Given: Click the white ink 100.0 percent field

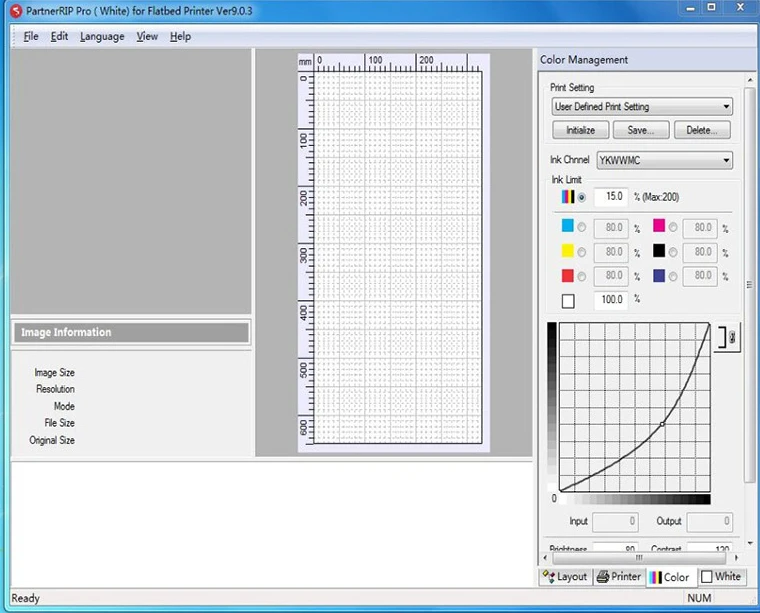Looking at the screenshot, I should (x=611, y=300).
